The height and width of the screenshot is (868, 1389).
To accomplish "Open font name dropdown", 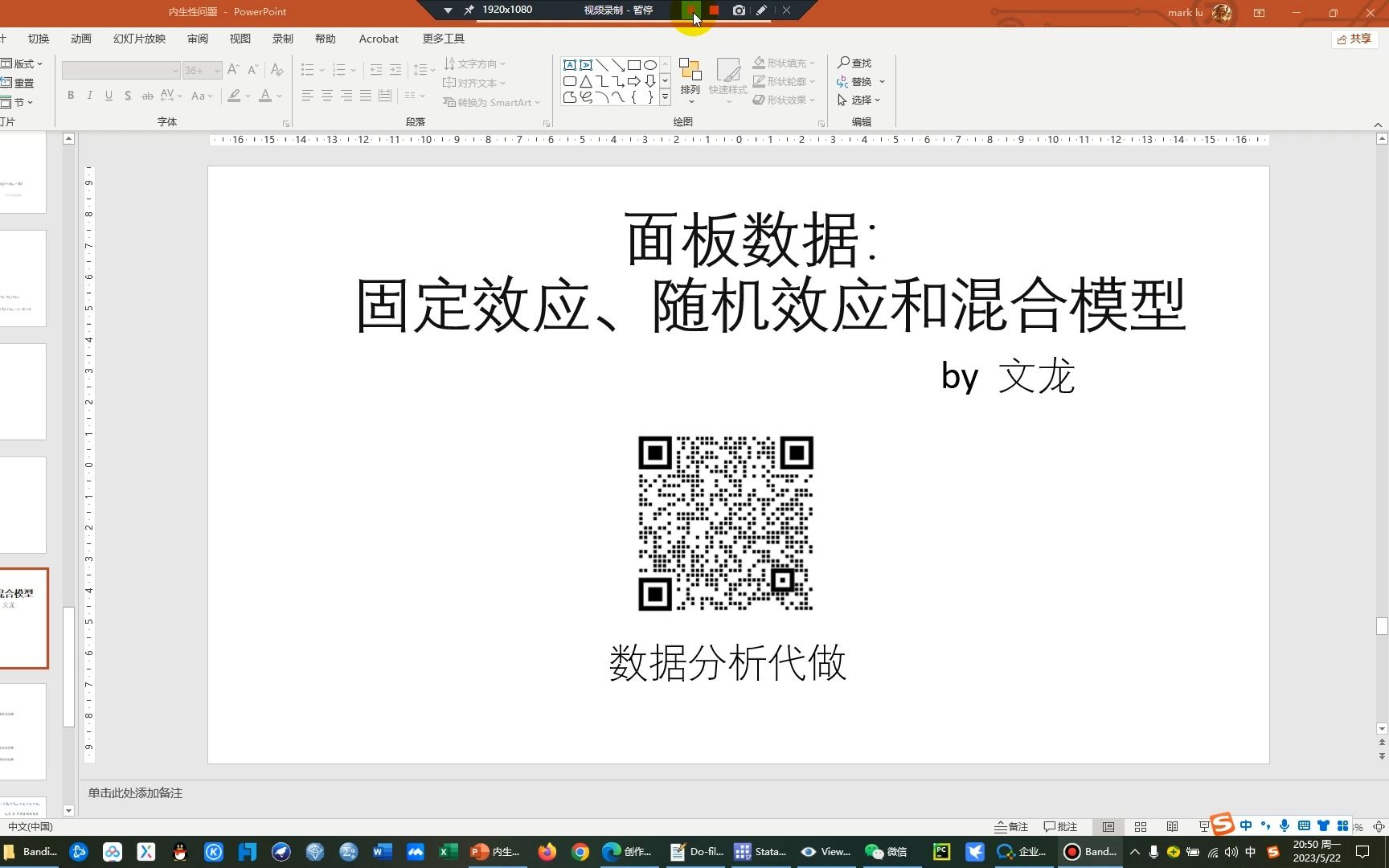I will coord(174,71).
